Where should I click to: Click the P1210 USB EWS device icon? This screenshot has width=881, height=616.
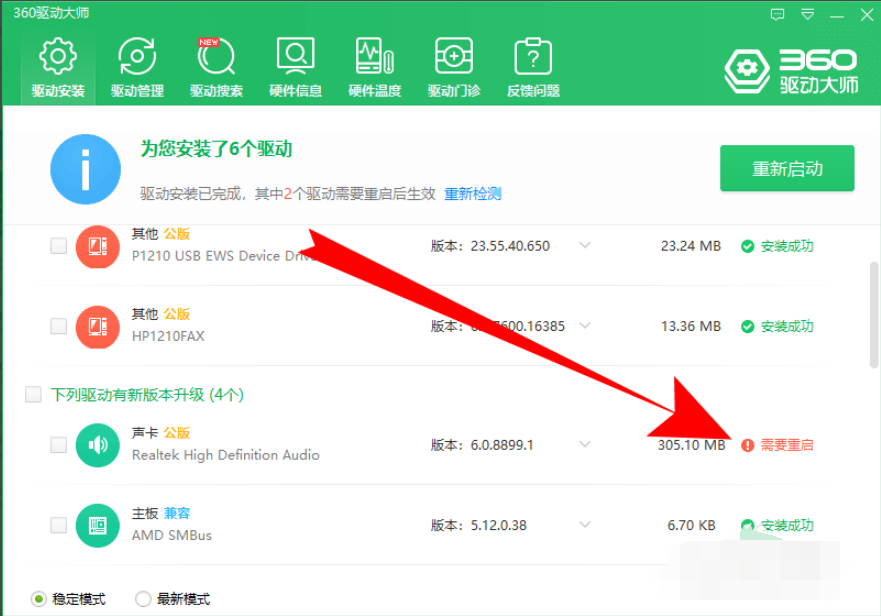click(x=97, y=246)
